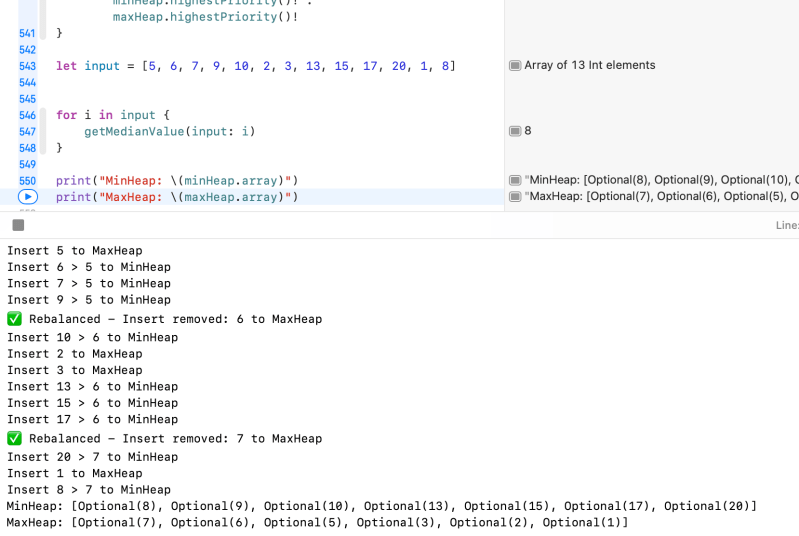
Task: Click the blue run-to-line play button
Action: (27, 197)
